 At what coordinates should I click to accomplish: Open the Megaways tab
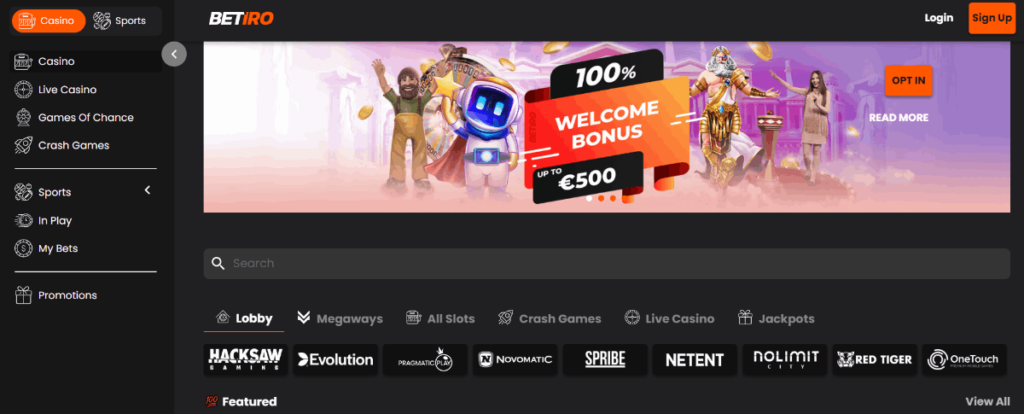click(340, 319)
